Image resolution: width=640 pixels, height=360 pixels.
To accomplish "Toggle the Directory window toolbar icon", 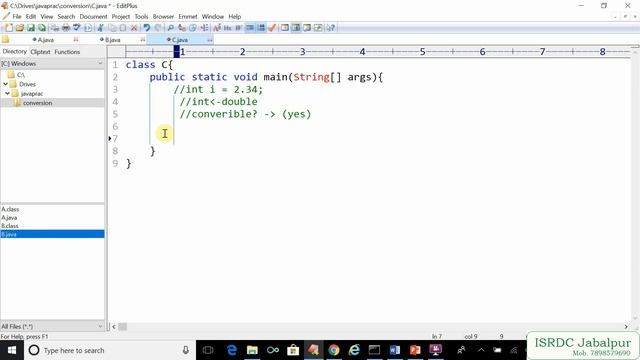I will (296, 28).
